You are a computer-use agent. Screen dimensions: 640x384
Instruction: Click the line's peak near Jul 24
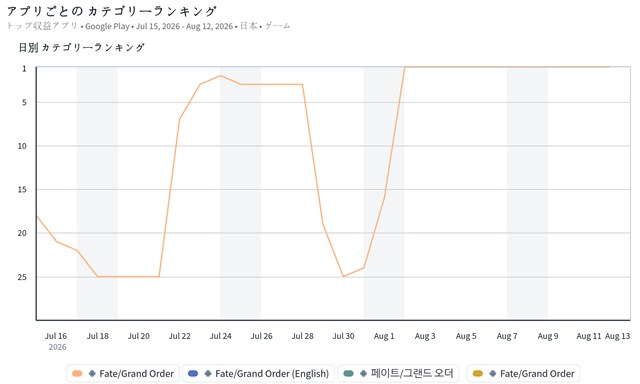220,75
